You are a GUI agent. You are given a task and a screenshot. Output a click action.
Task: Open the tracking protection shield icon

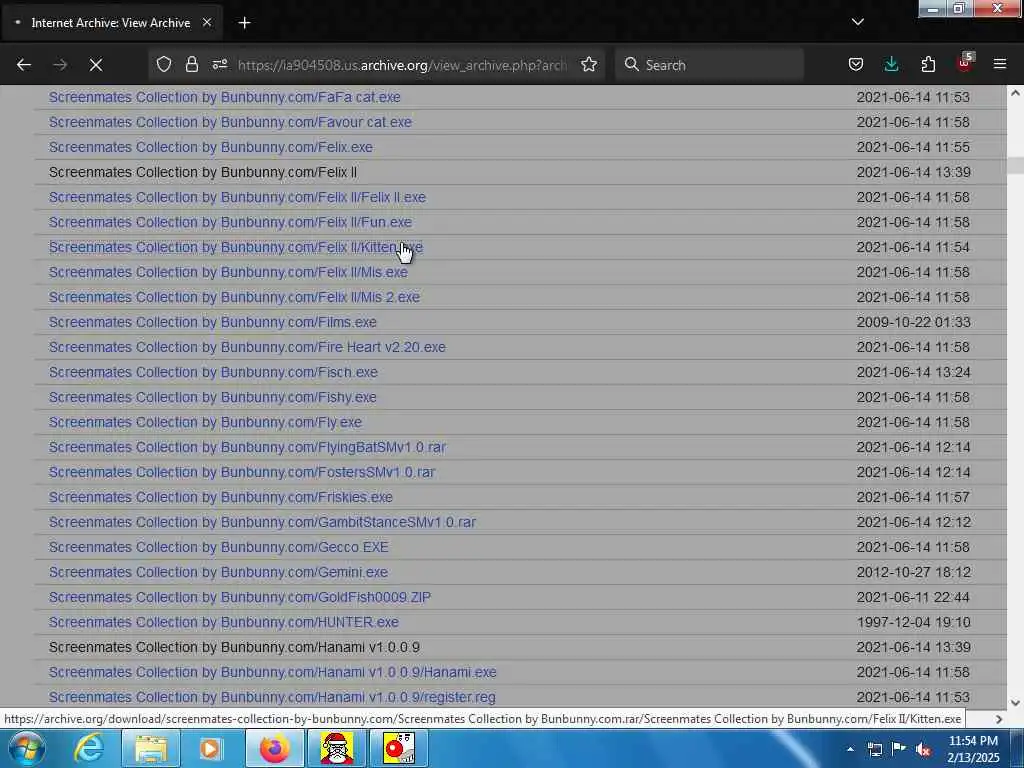tap(164, 64)
